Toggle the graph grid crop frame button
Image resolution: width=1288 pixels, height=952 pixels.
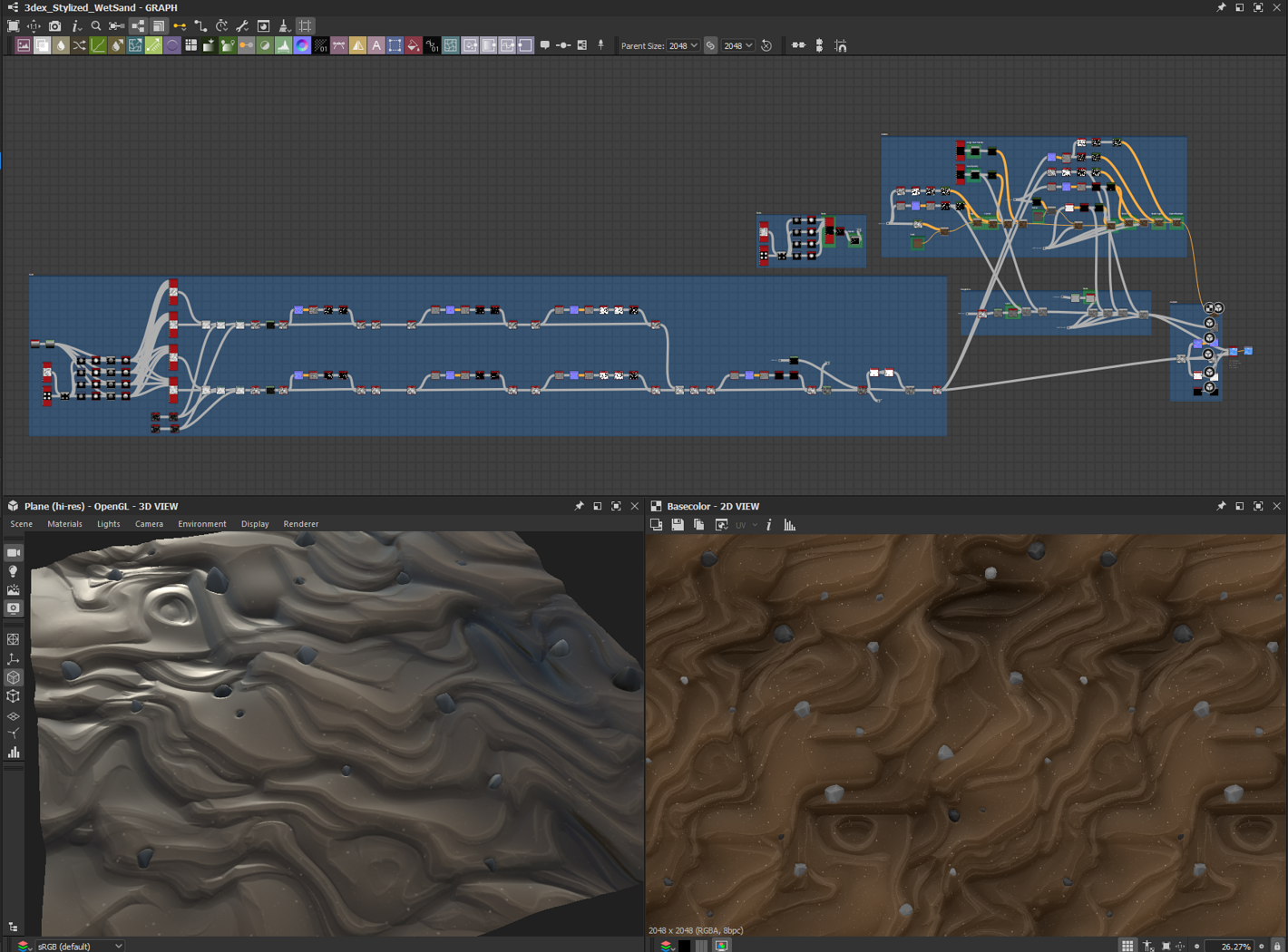click(x=306, y=26)
